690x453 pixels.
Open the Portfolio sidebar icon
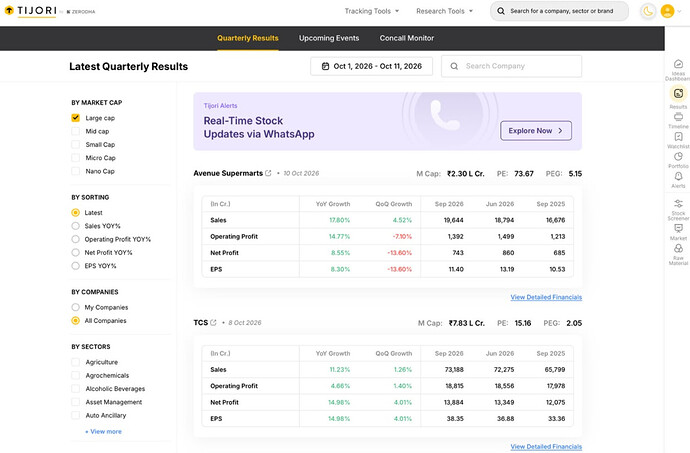click(x=678, y=156)
